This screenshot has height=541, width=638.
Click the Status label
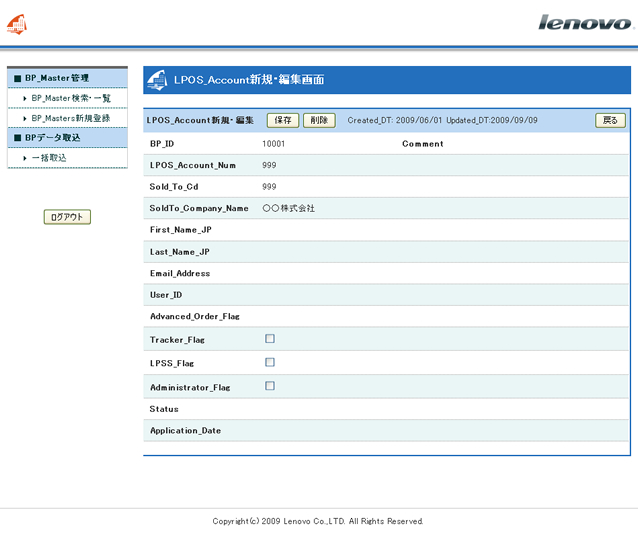pos(164,409)
